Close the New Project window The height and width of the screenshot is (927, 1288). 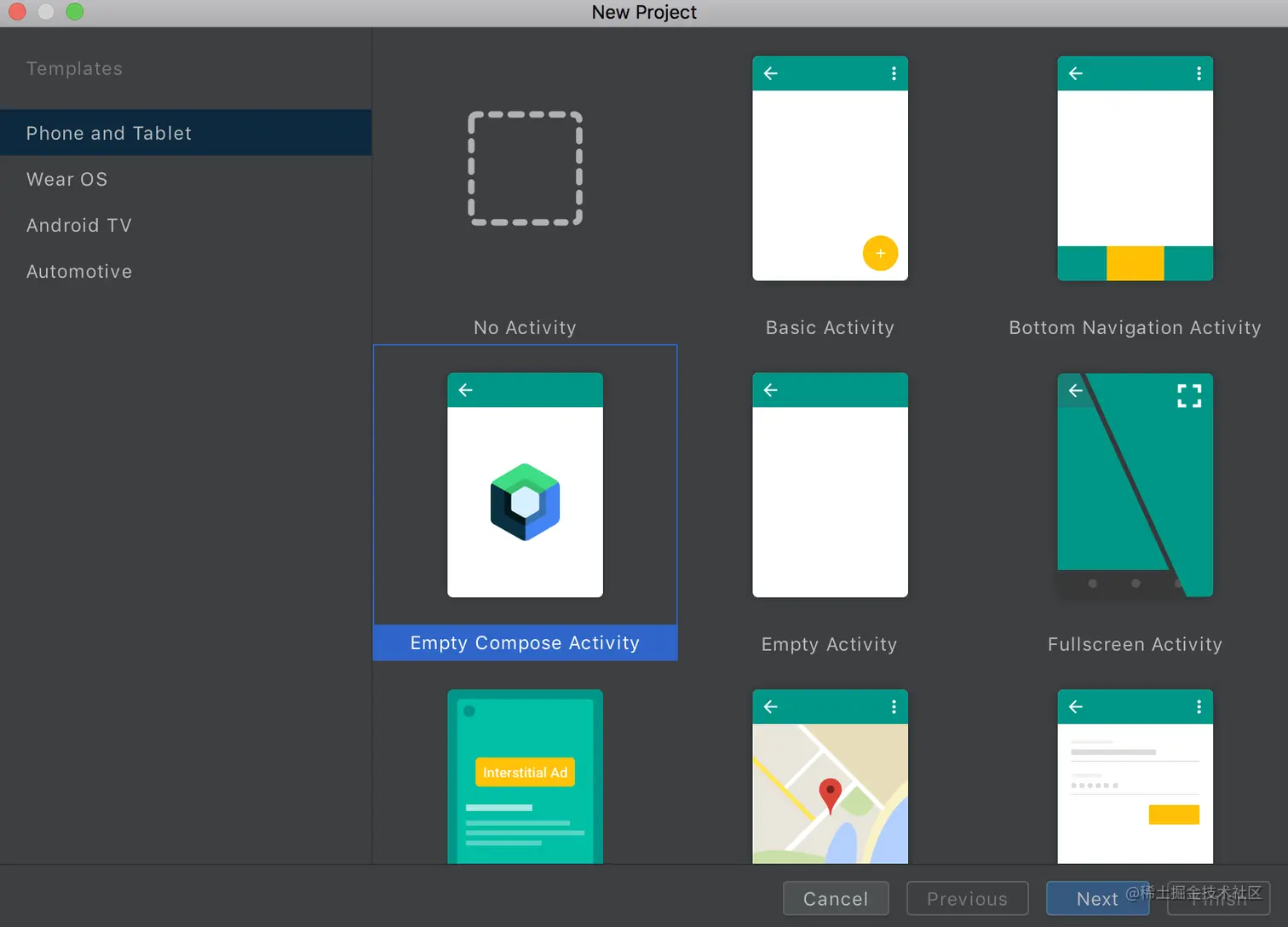[17, 11]
